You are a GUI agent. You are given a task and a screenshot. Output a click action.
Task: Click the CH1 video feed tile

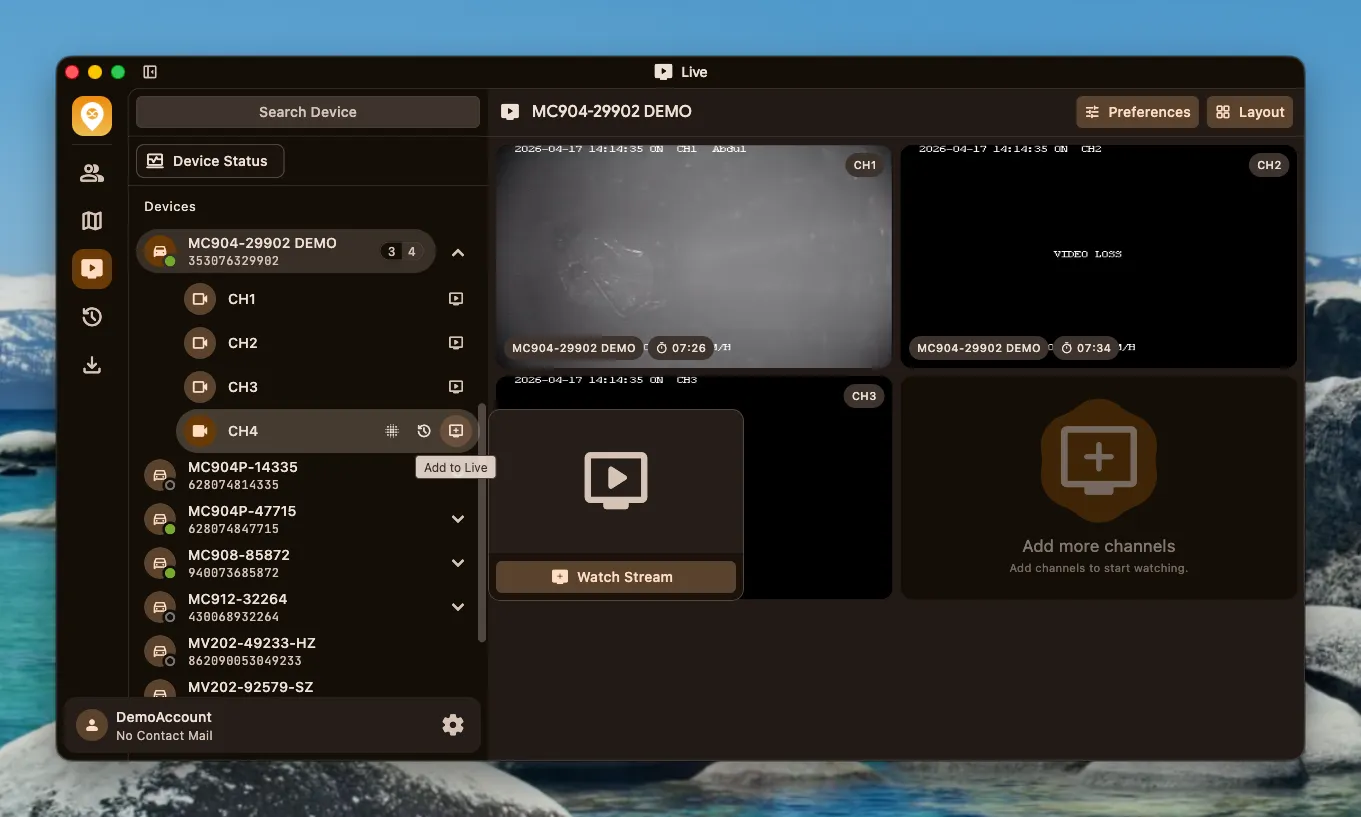(694, 257)
